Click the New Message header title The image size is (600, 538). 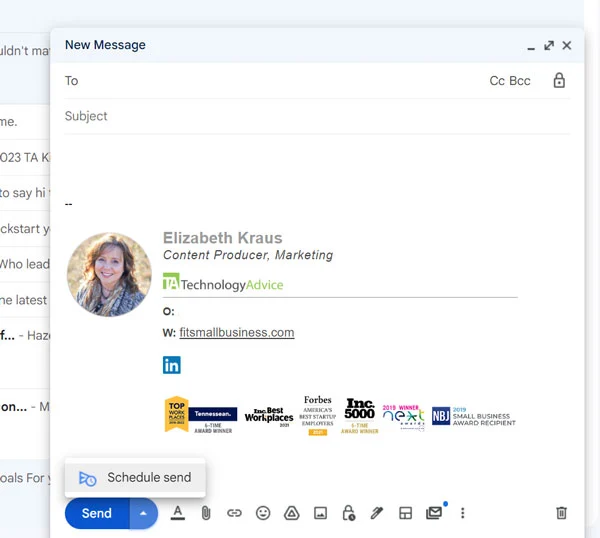point(105,45)
